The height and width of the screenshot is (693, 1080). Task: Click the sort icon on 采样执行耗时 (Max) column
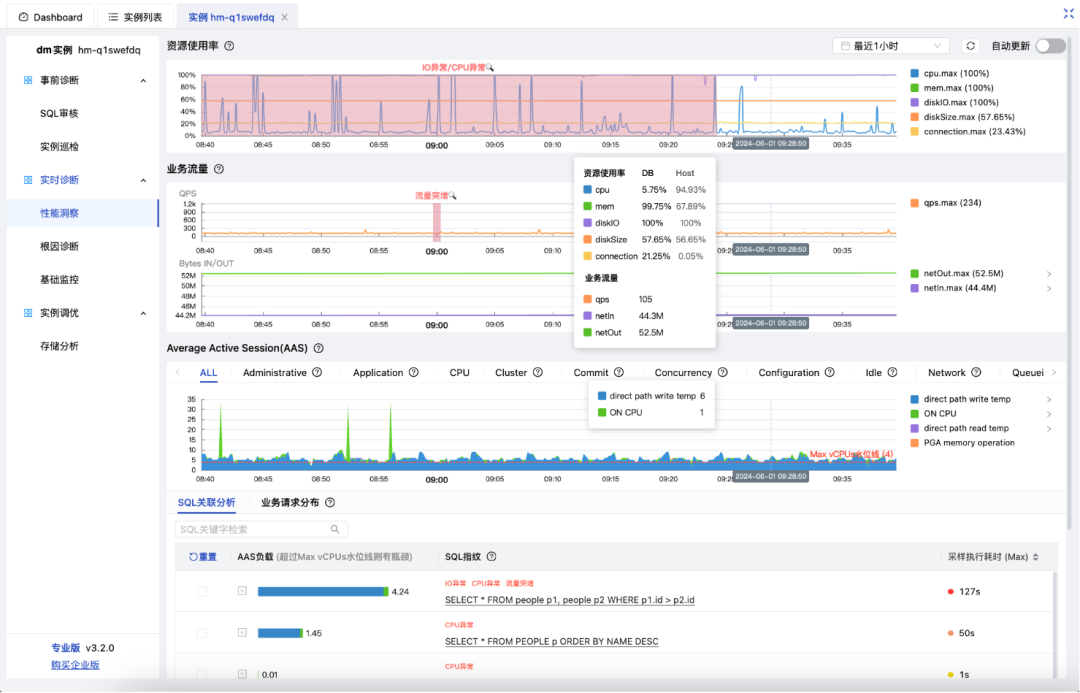(1035, 557)
